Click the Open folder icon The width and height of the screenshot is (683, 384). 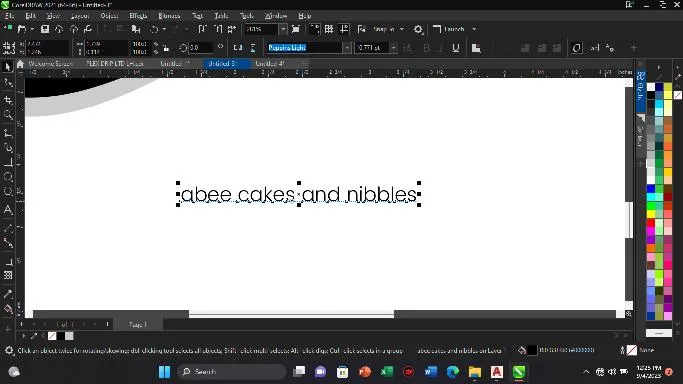pyautogui.click(x=21, y=29)
